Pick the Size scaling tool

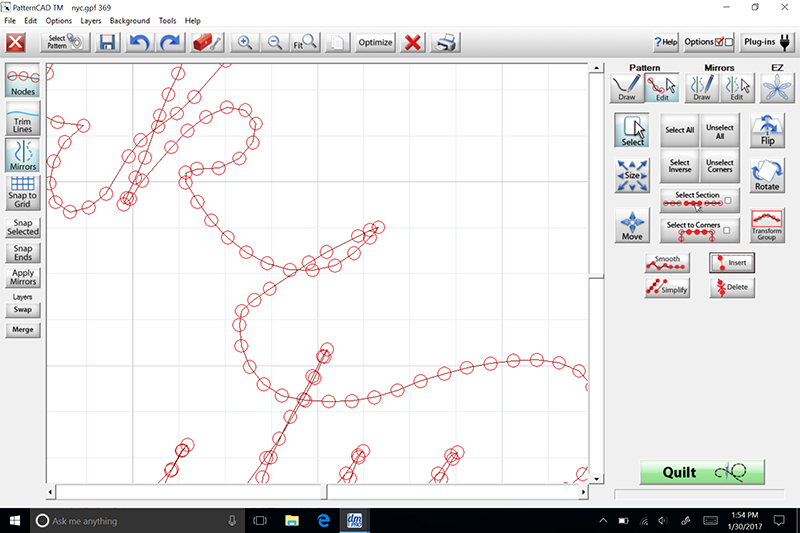(632, 176)
